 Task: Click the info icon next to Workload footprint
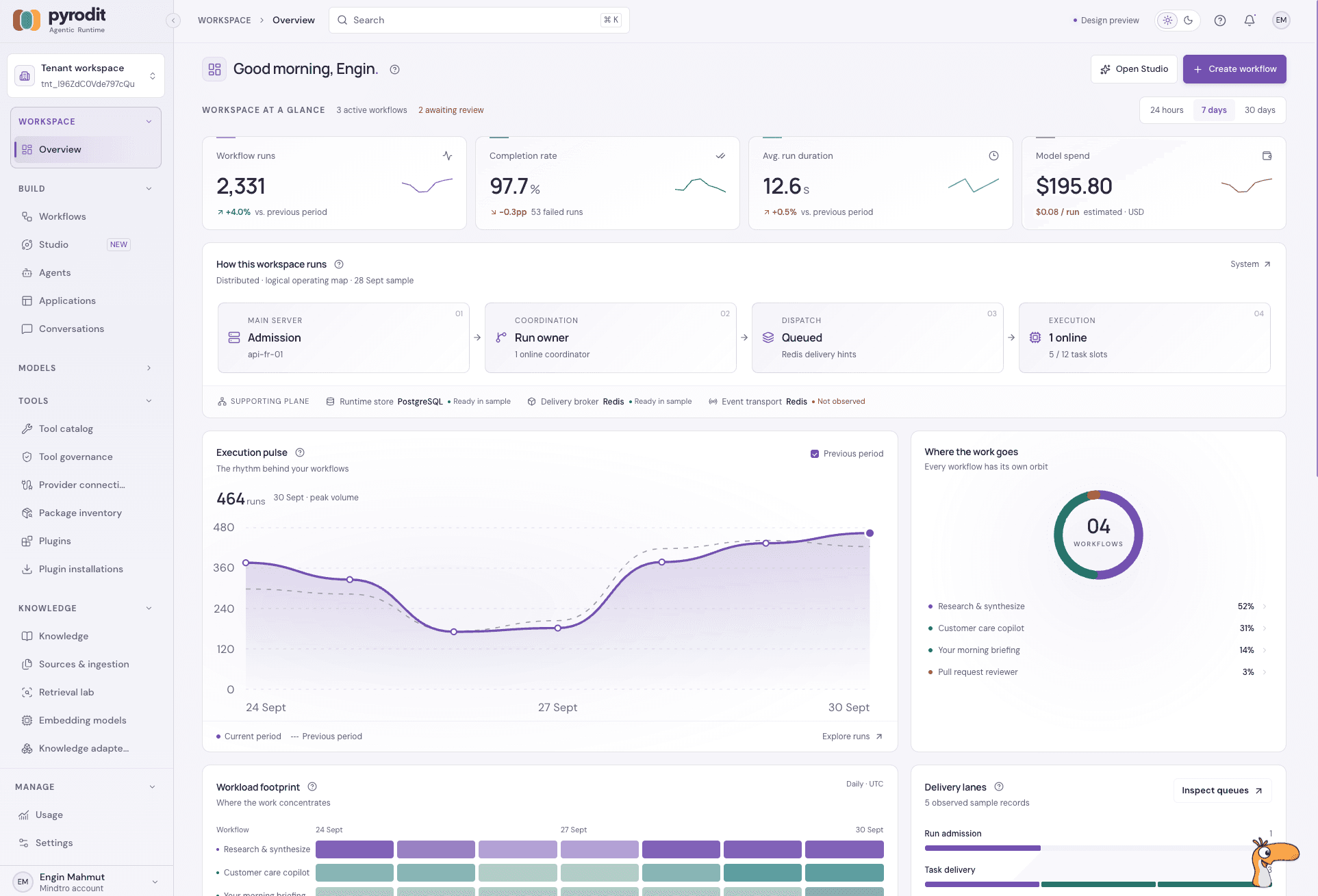point(312,786)
